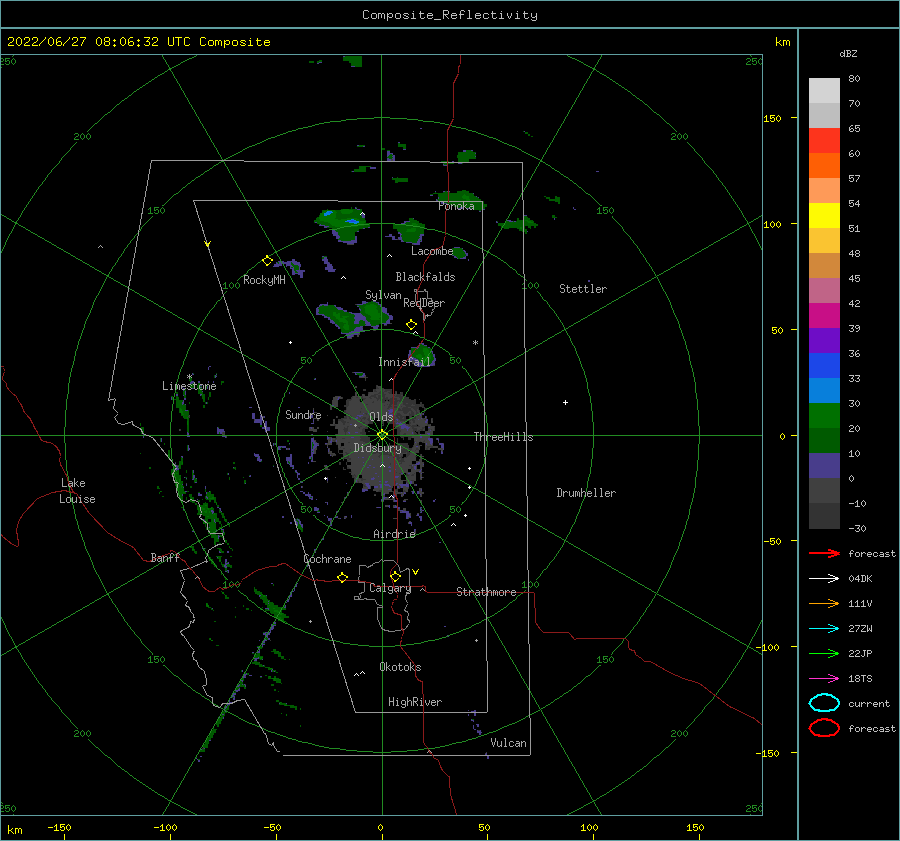Click the red forecast arrow in legend
This screenshot has height=841, width=900.
pos(824,553)
